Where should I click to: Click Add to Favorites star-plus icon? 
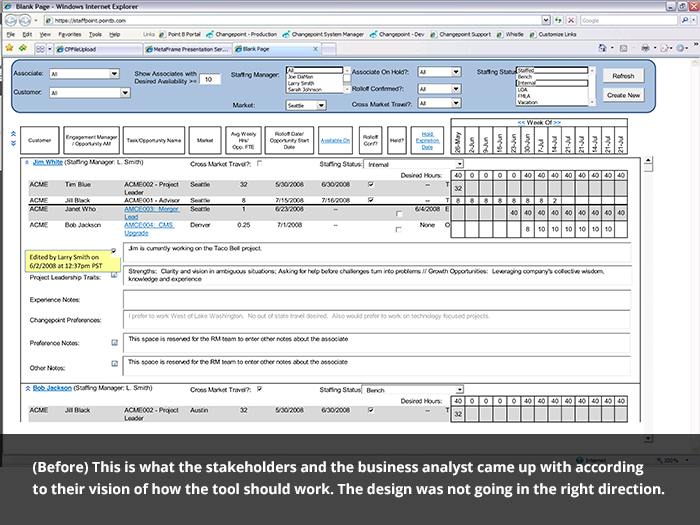(x=22, y=48)
